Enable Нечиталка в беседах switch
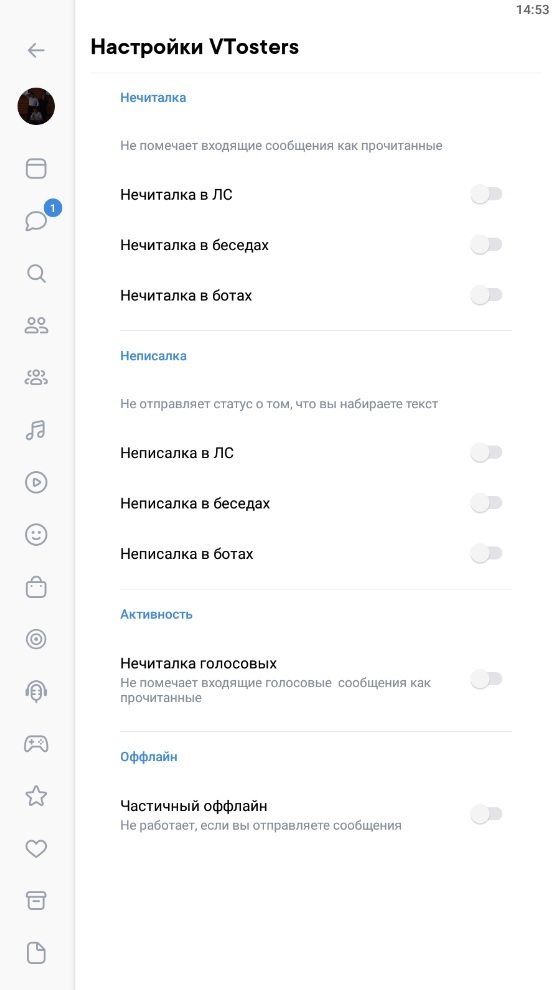 [x=486, y=245]
